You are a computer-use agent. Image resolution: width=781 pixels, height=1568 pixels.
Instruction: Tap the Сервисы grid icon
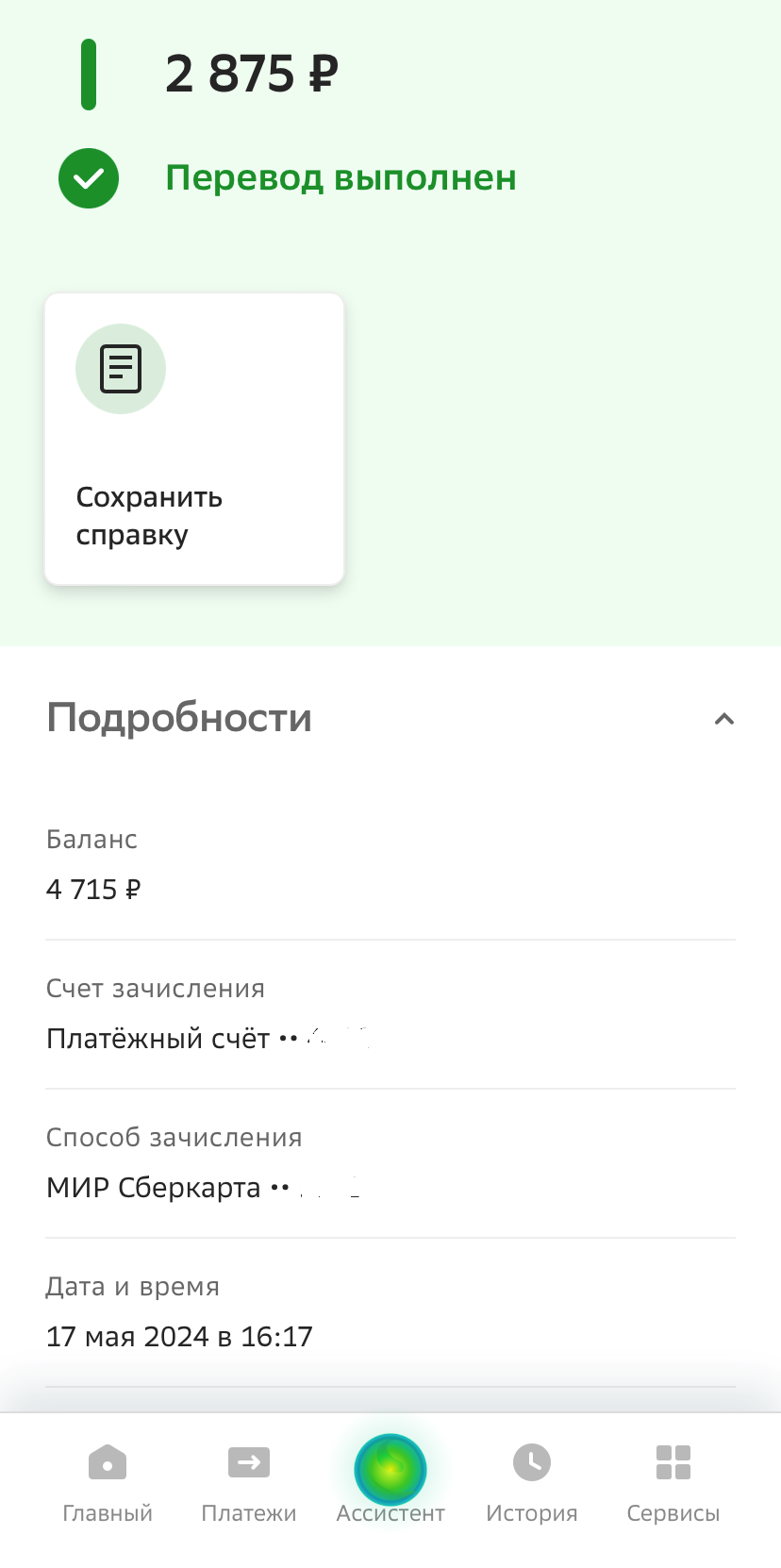click(673, 1463)
